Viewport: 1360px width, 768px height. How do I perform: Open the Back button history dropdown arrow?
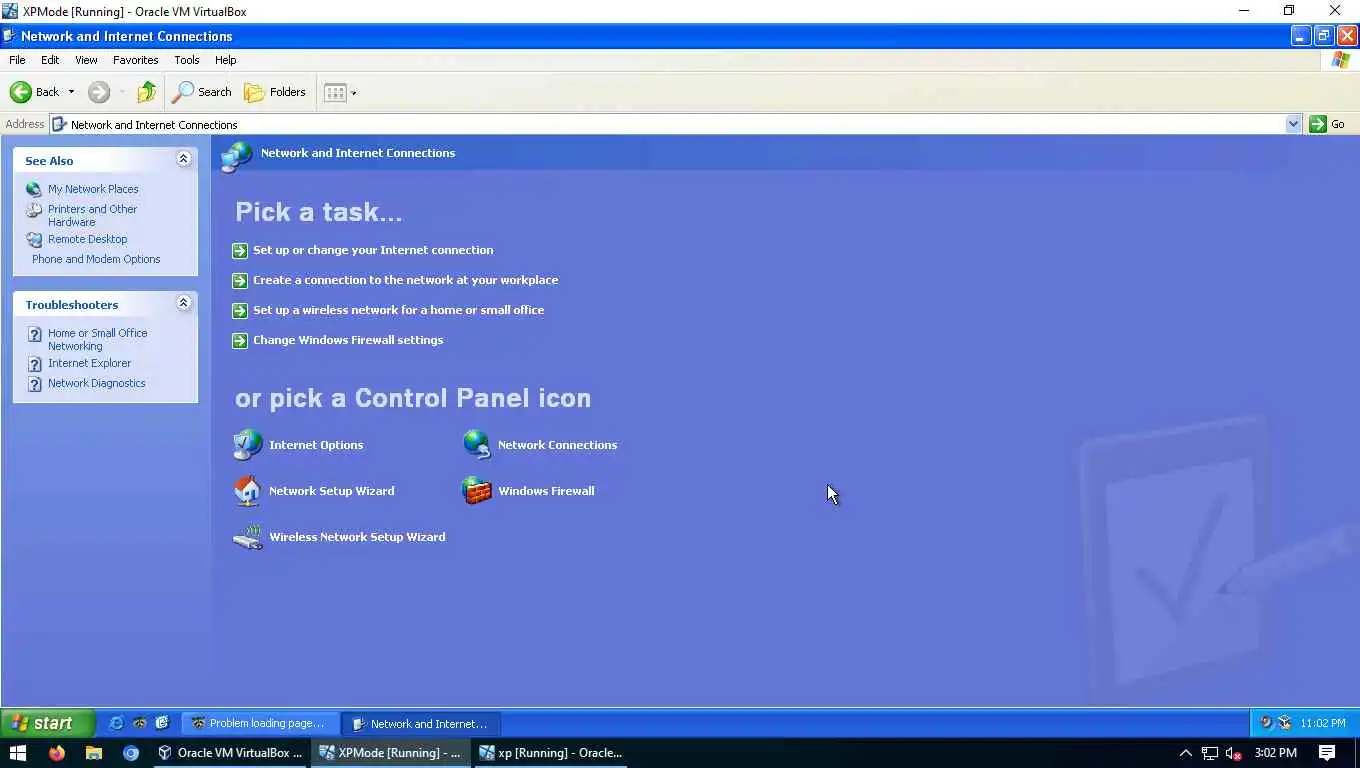[71, 92]
